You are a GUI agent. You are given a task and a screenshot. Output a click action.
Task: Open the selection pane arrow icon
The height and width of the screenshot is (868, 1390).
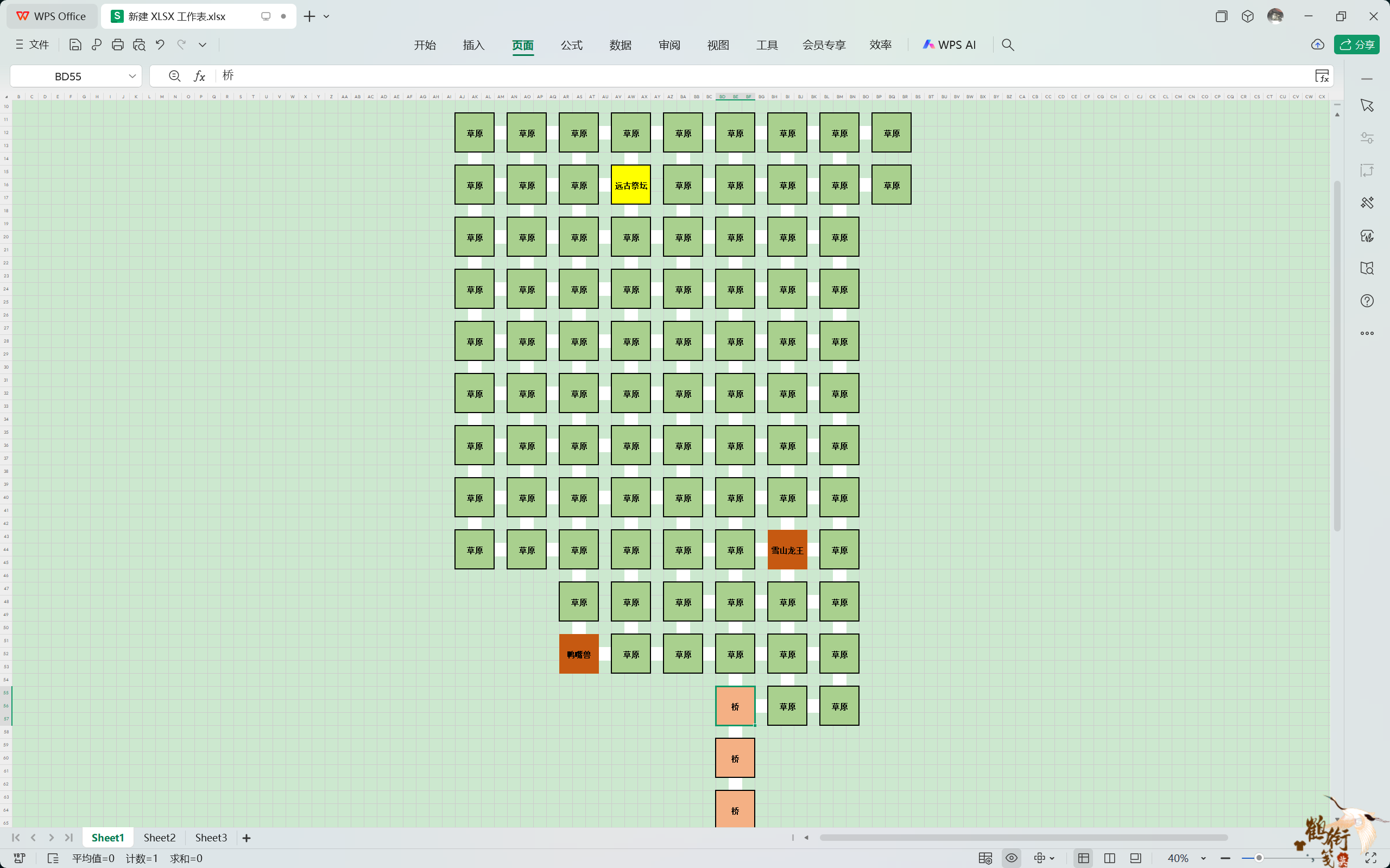(x=1367, y=106)
